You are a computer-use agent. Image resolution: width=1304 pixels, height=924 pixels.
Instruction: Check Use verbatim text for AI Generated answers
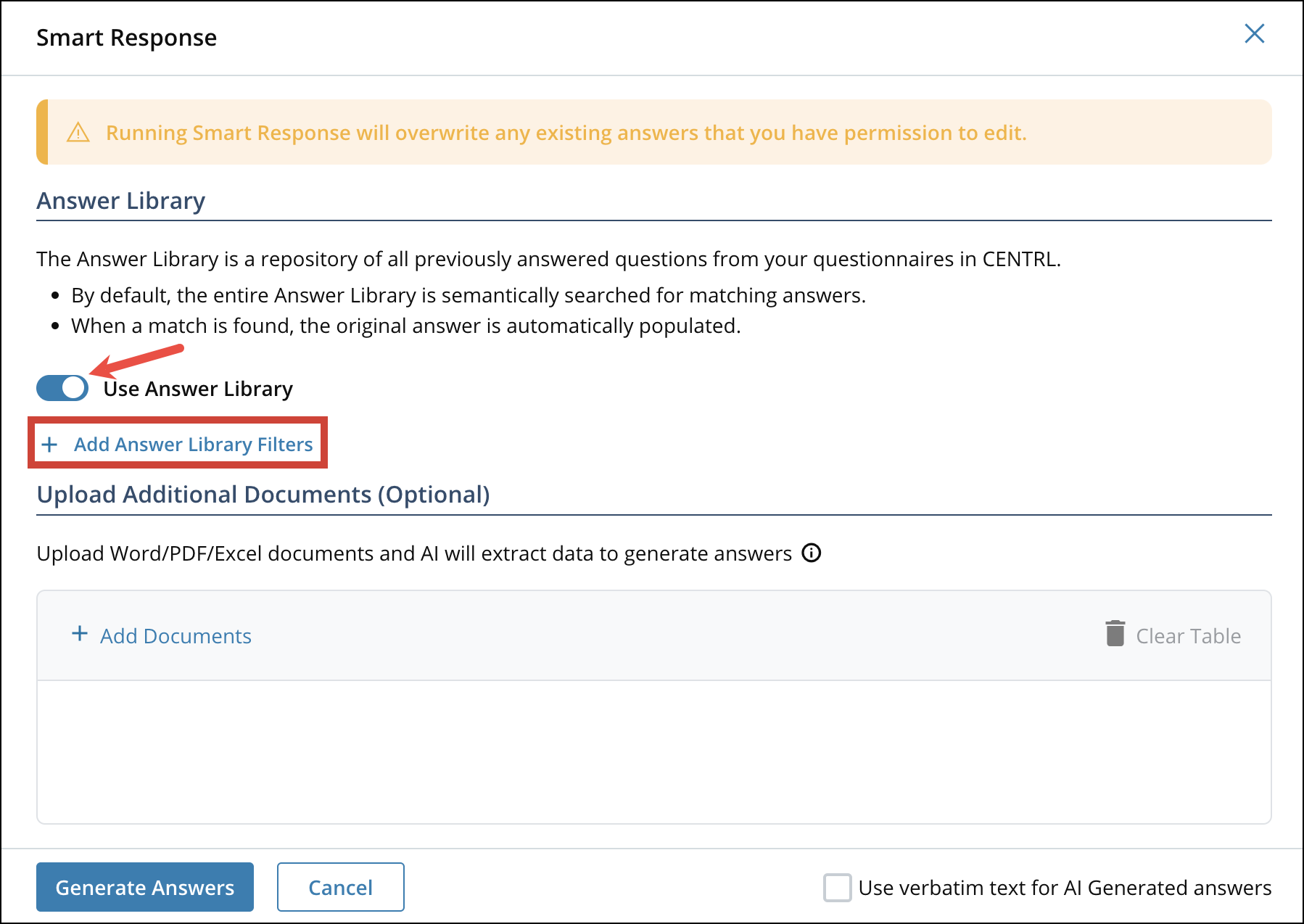(x=837, y=887)
